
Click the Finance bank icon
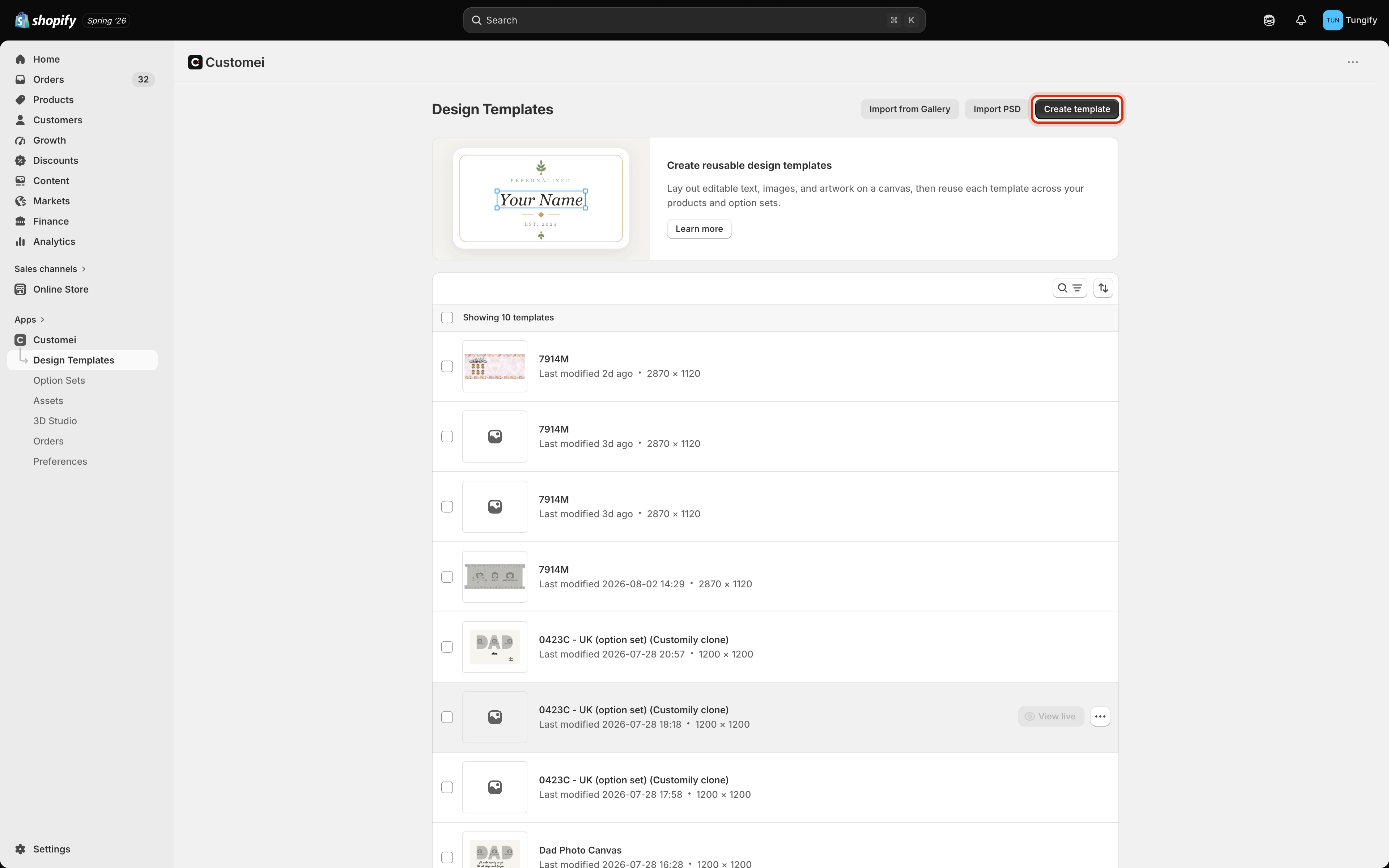21,221
